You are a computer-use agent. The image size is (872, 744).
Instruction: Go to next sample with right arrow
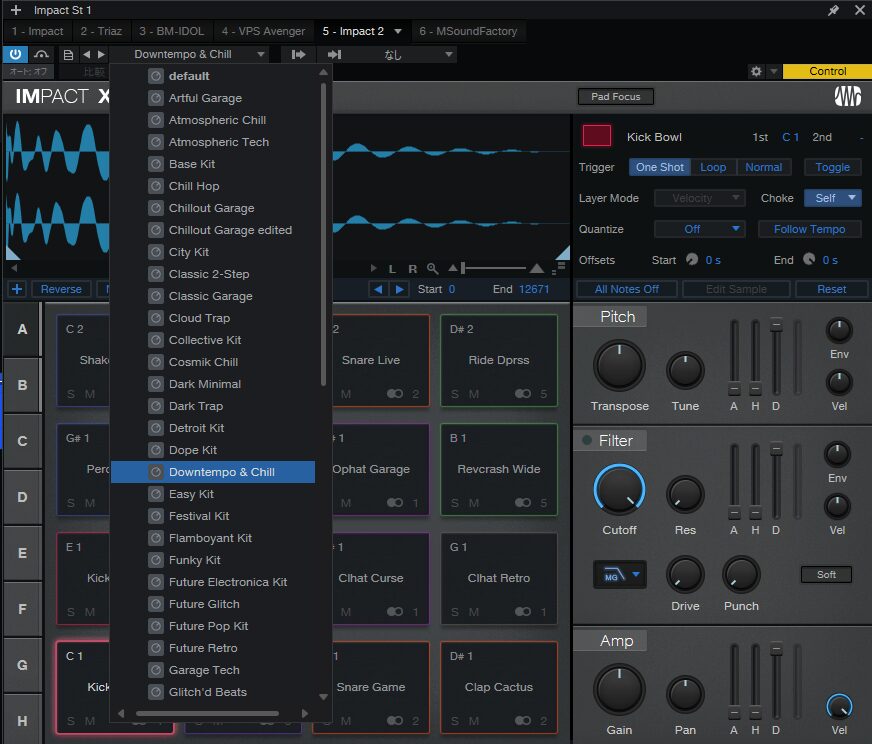(x=399, y=289)
